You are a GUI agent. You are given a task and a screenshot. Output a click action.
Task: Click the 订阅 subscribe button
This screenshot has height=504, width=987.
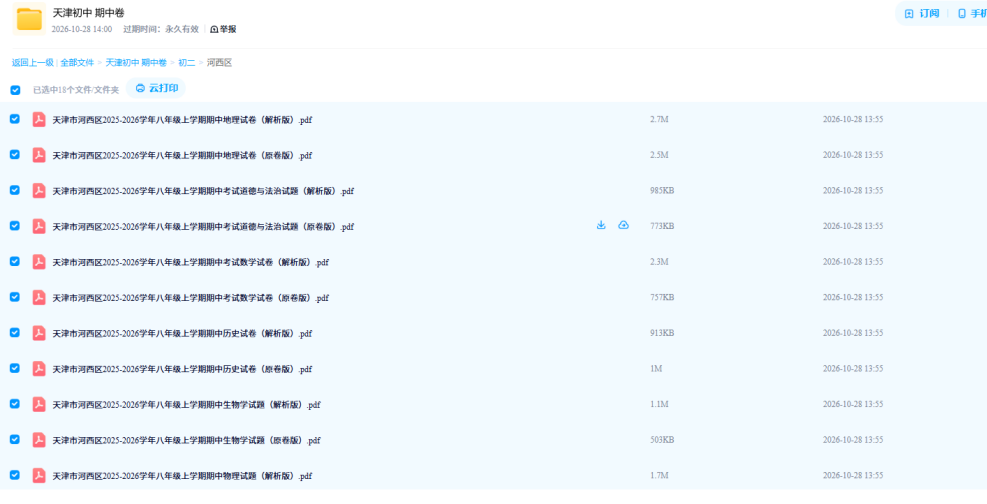922,14
